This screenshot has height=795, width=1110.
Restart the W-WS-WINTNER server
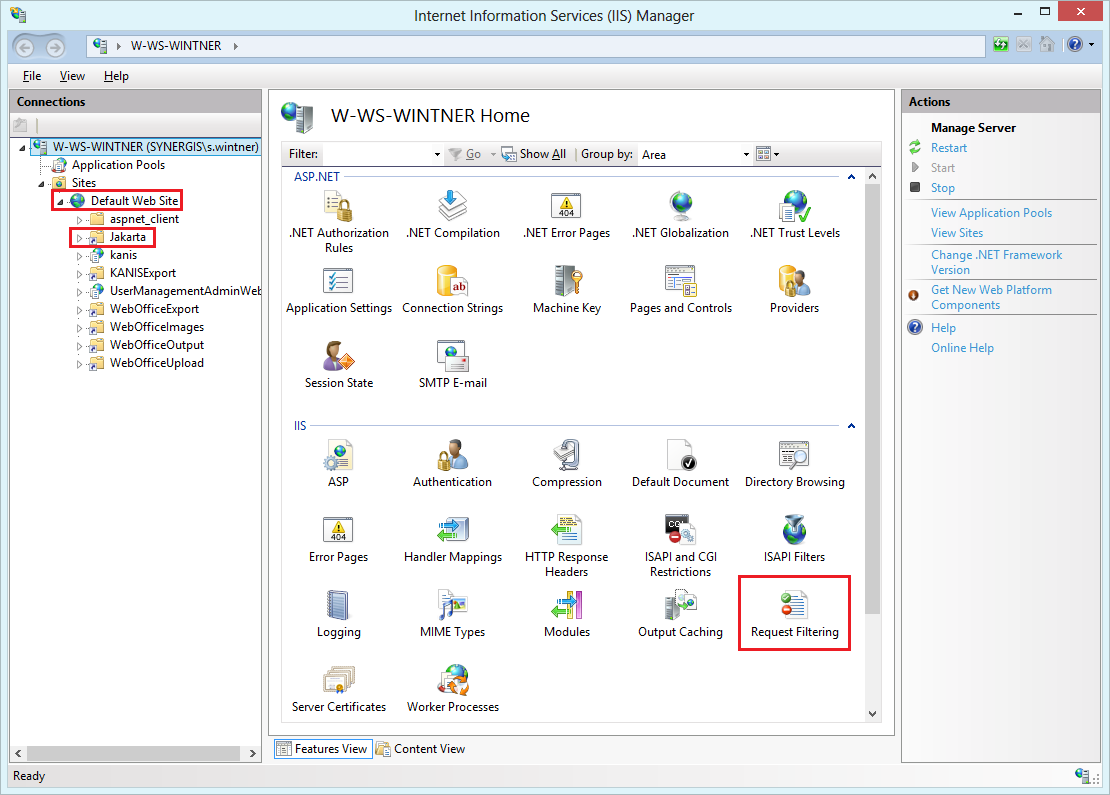tap(947, 147)
